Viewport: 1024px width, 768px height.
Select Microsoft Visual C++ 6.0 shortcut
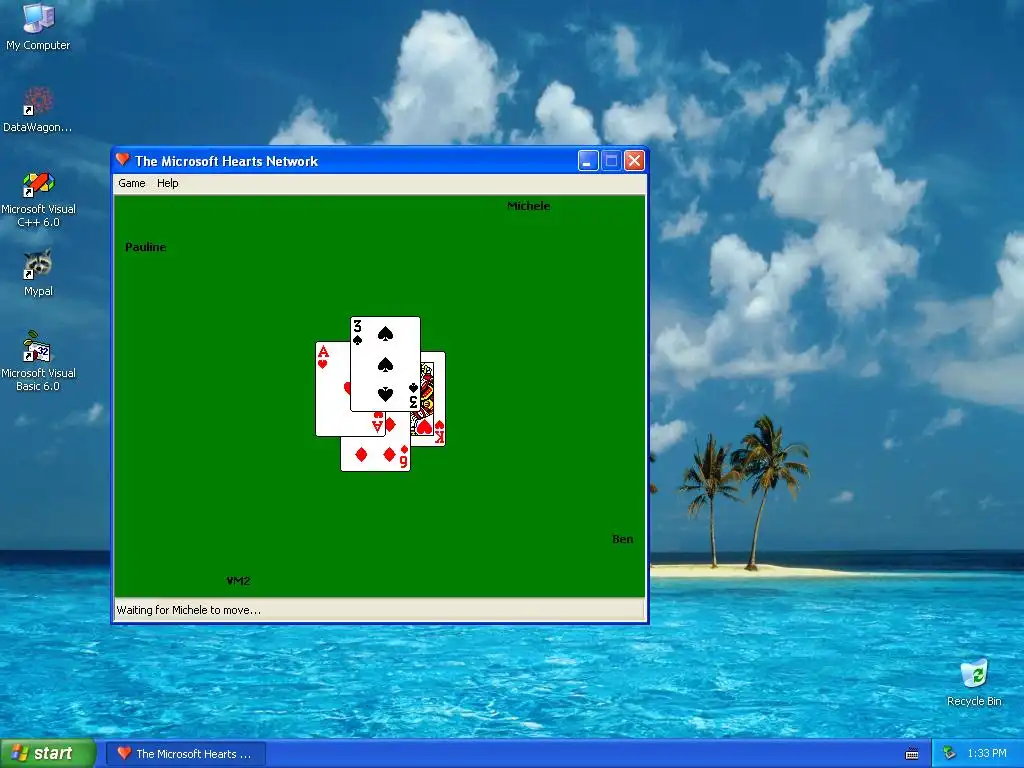coord(38,199)
